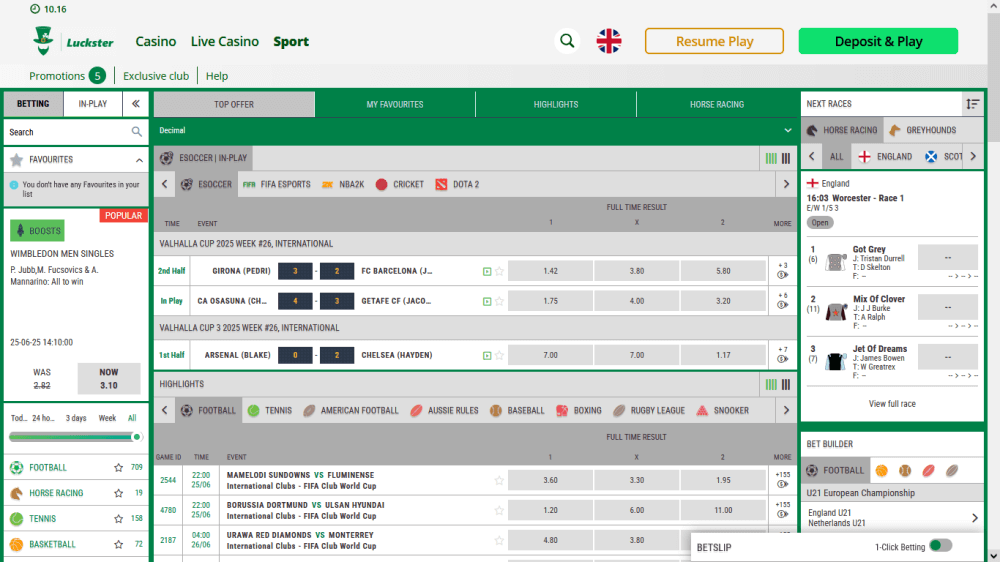The image size is (1000, 562).
Task: Favourite the Mamelodi Sundowns vs Fluminense match
Action: pos(499,481)
